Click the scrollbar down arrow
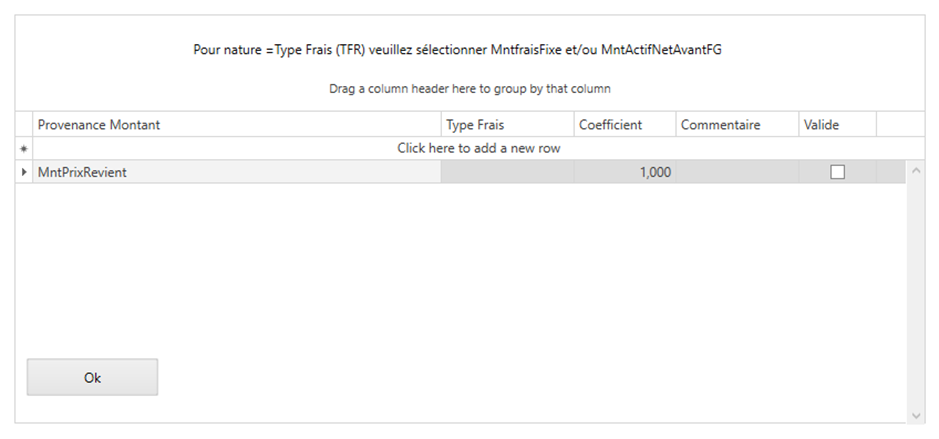Screen dimensions: 939x439 (916, 415)
